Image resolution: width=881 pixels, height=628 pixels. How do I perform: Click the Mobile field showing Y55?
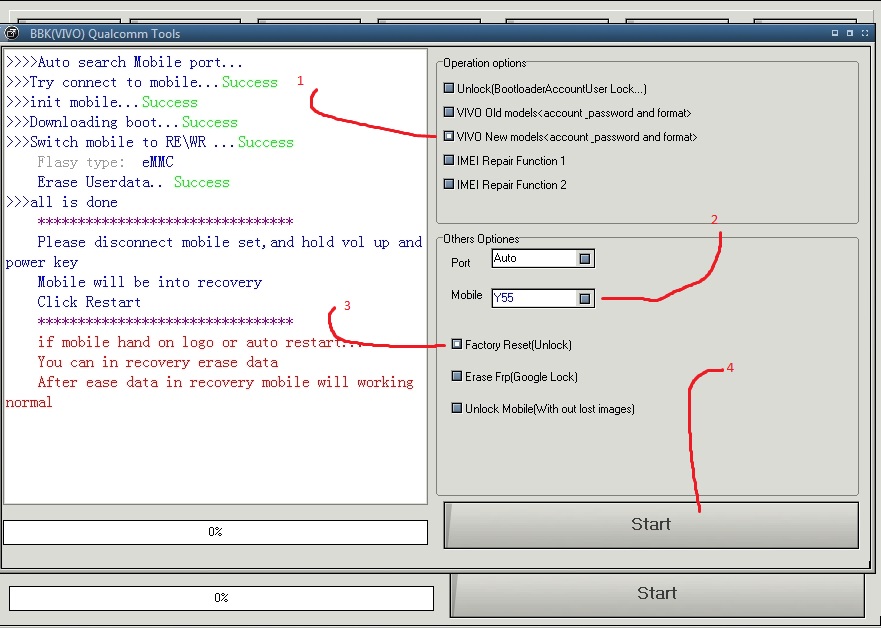[543, 298]
